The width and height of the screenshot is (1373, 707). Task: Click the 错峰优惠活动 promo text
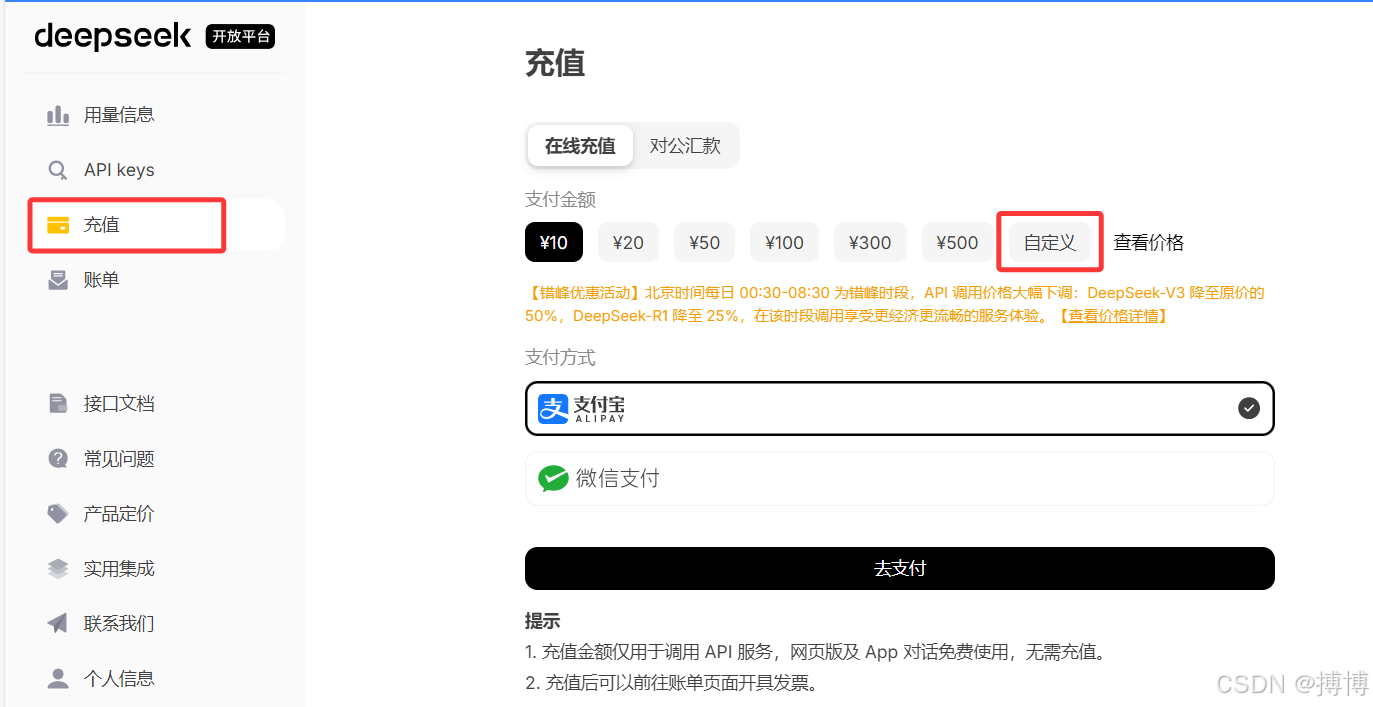pos(895,305)
